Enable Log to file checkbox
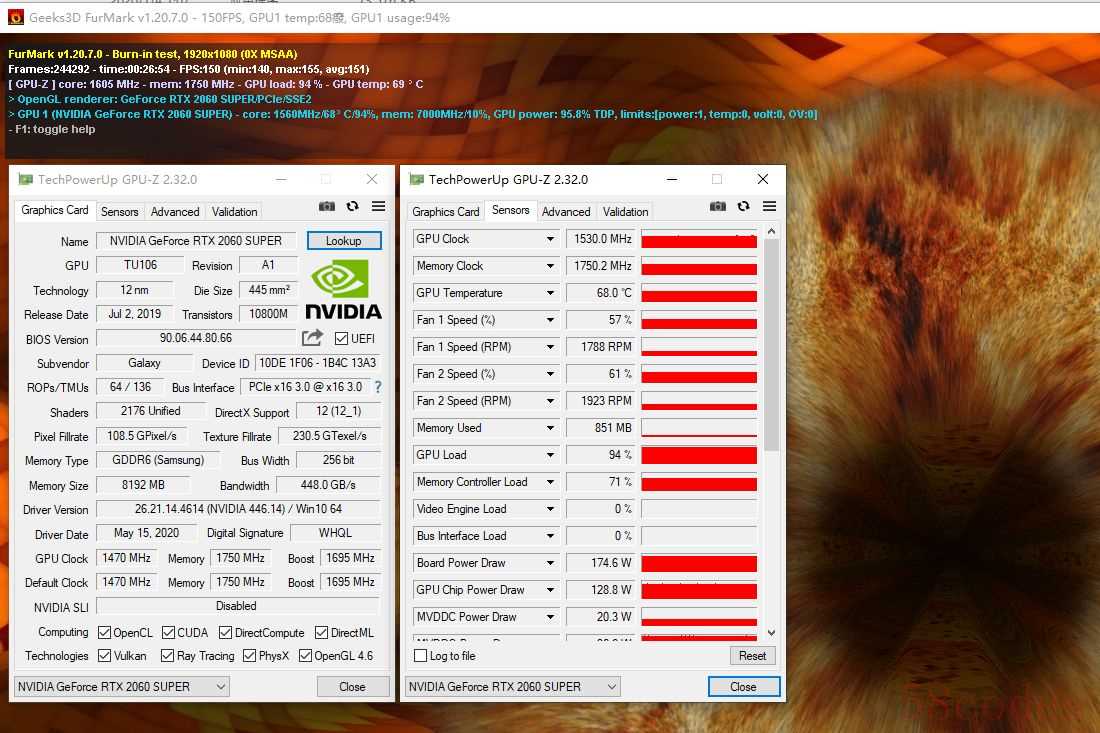This screenshot has height=733, width=1100. click(421, 656)
